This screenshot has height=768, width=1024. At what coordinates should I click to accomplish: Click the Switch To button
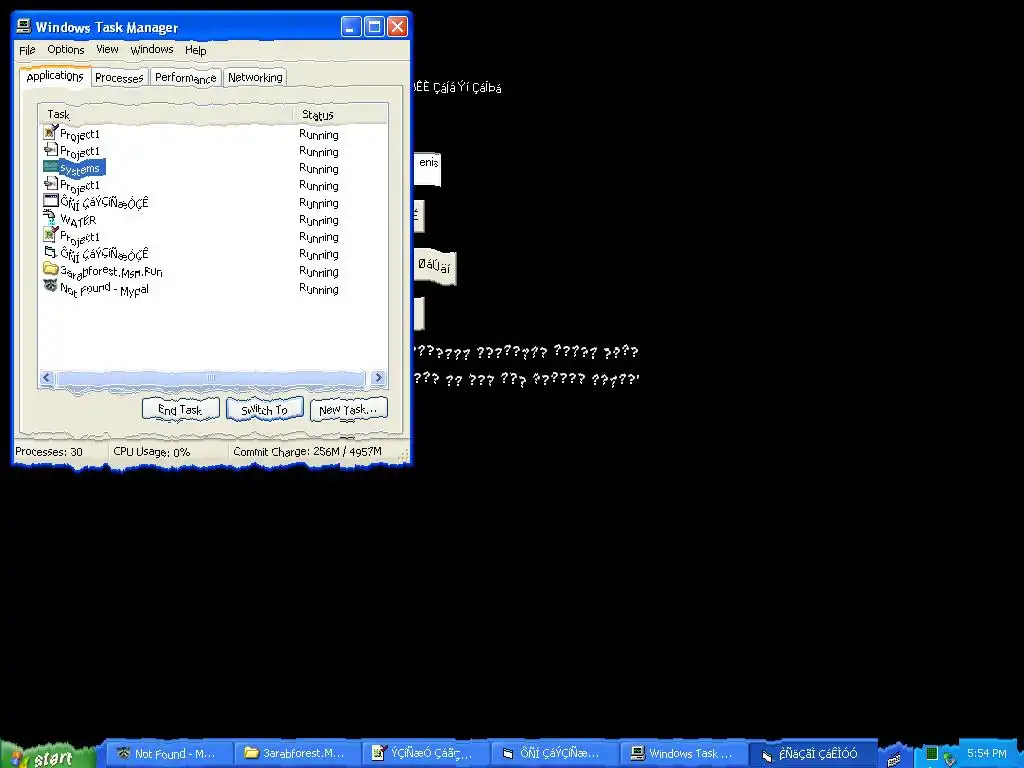tap(264, 409)
